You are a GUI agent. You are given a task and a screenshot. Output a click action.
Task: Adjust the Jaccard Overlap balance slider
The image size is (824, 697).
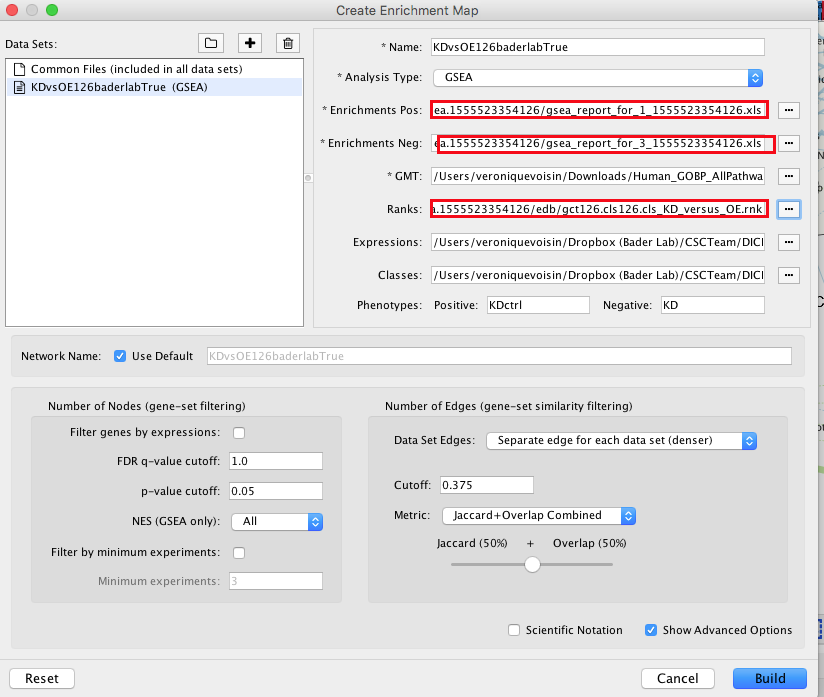tap(532, 564)
